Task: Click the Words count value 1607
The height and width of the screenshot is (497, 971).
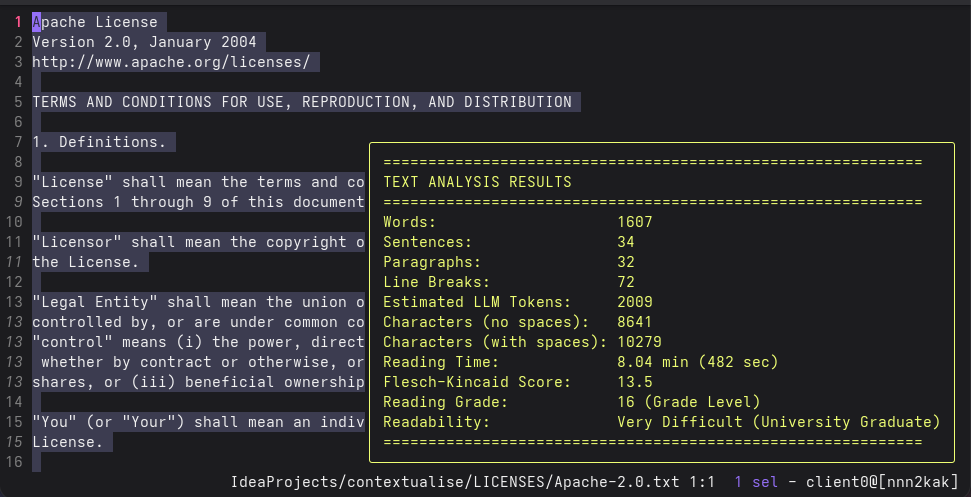Action: click(x=635, y=222)
